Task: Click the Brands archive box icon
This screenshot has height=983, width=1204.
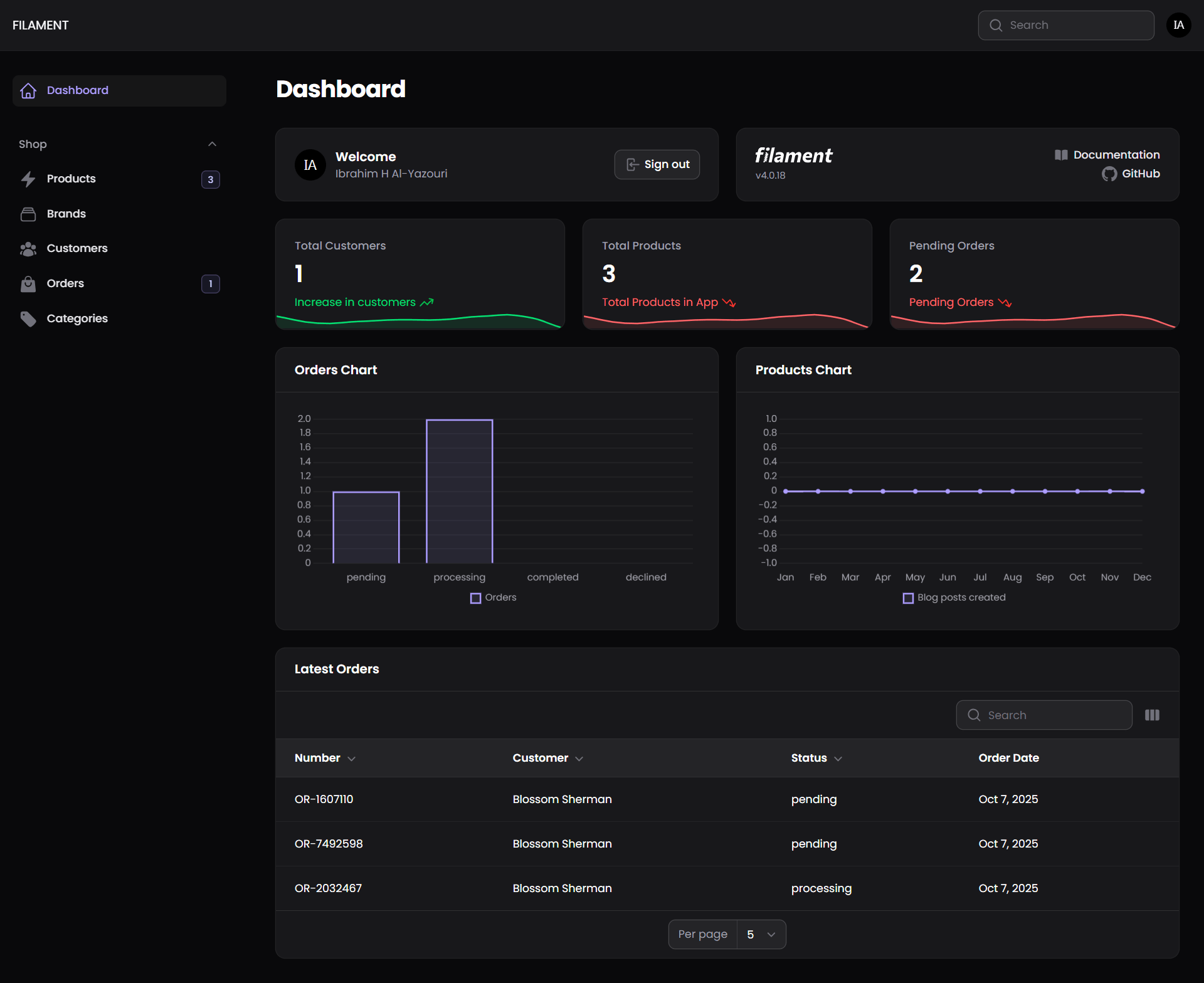Action: pyautogui.click(x=28, y=214)
